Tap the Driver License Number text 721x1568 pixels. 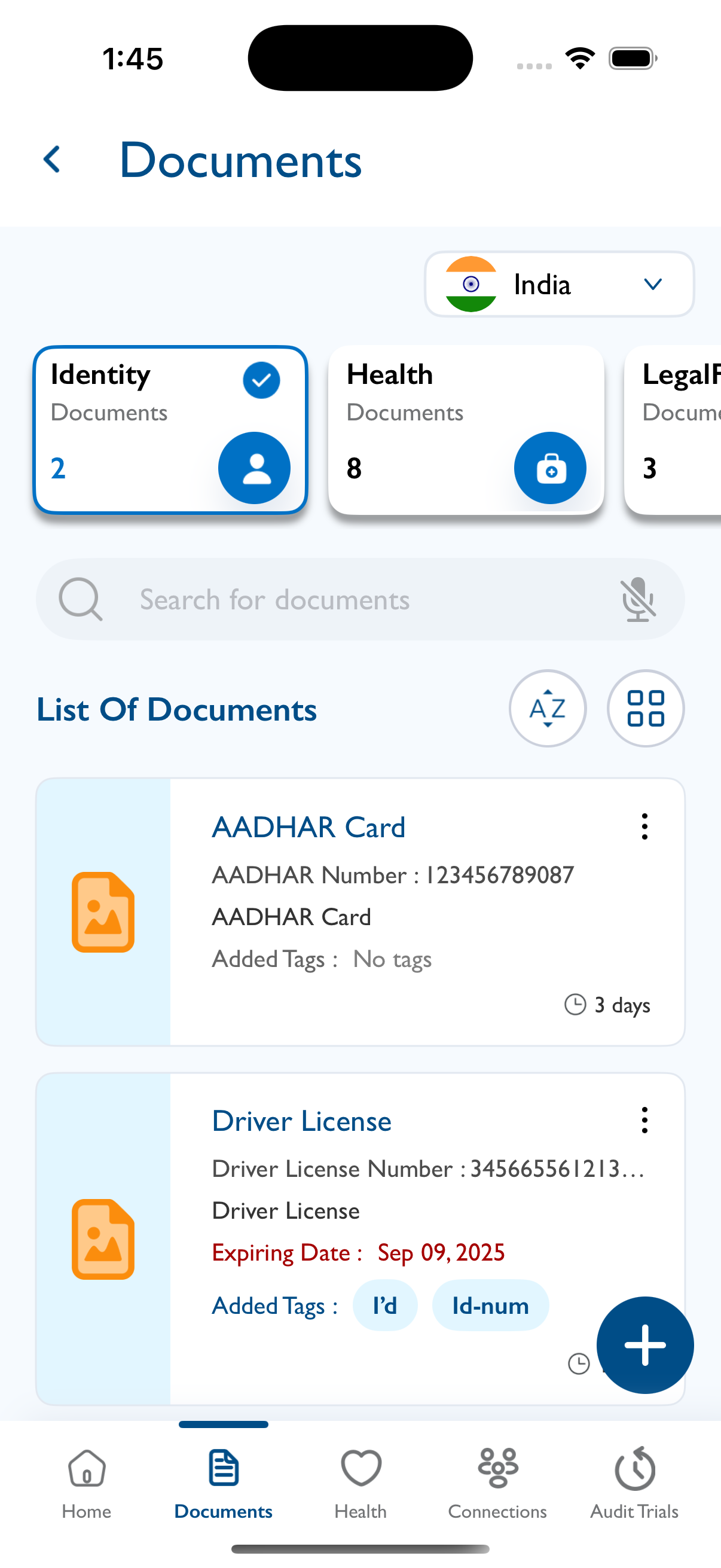click(428, 1169)
